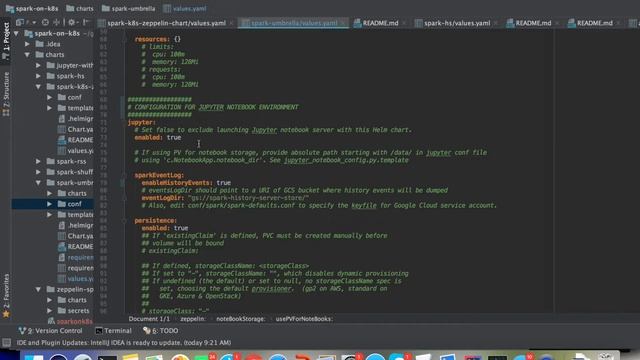This screenshot has height=360, width=640.
Task: Click the spark-on-k8s breadcrumb in navigation bar
Action: coord(32,8)
